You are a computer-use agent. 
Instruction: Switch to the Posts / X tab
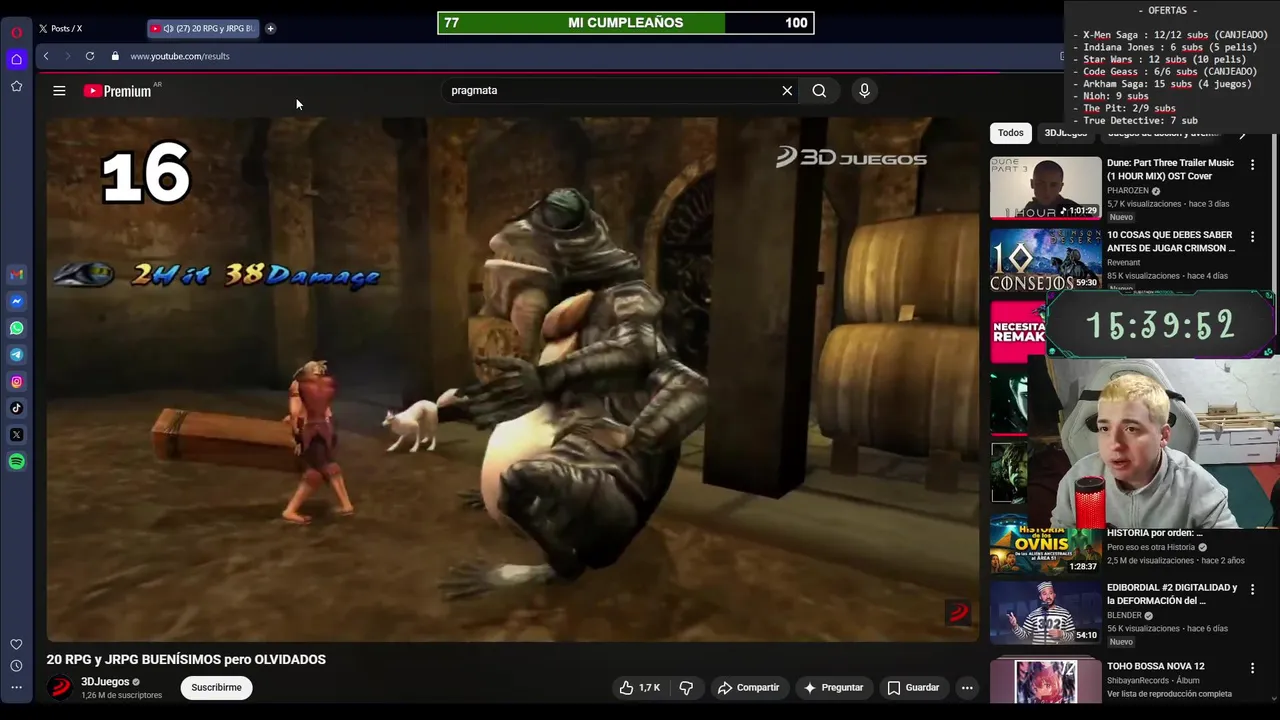[66, 29]
